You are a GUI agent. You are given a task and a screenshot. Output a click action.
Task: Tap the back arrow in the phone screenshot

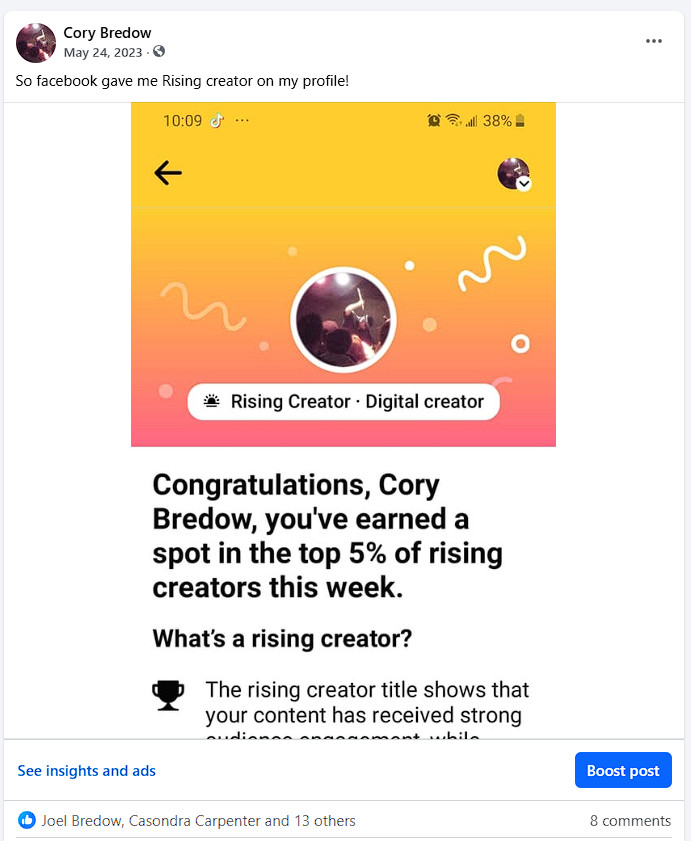click(x=168, y=173)
